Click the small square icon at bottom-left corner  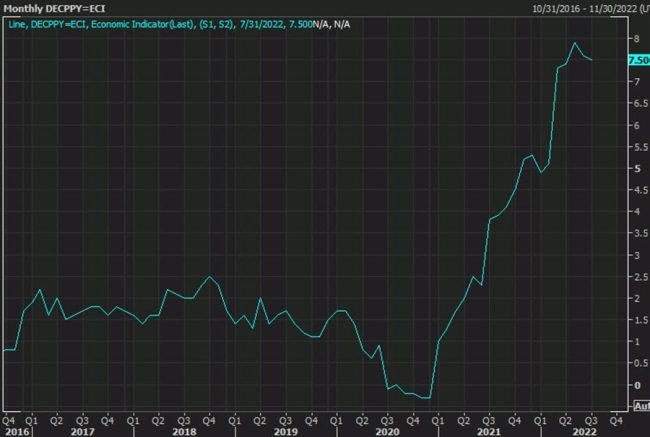[5, 407]
